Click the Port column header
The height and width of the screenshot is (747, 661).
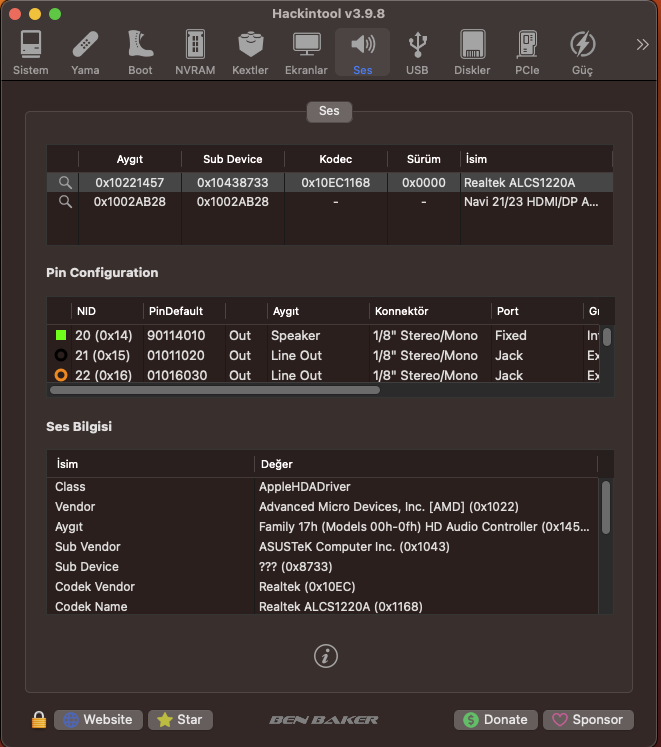(537, 311)
